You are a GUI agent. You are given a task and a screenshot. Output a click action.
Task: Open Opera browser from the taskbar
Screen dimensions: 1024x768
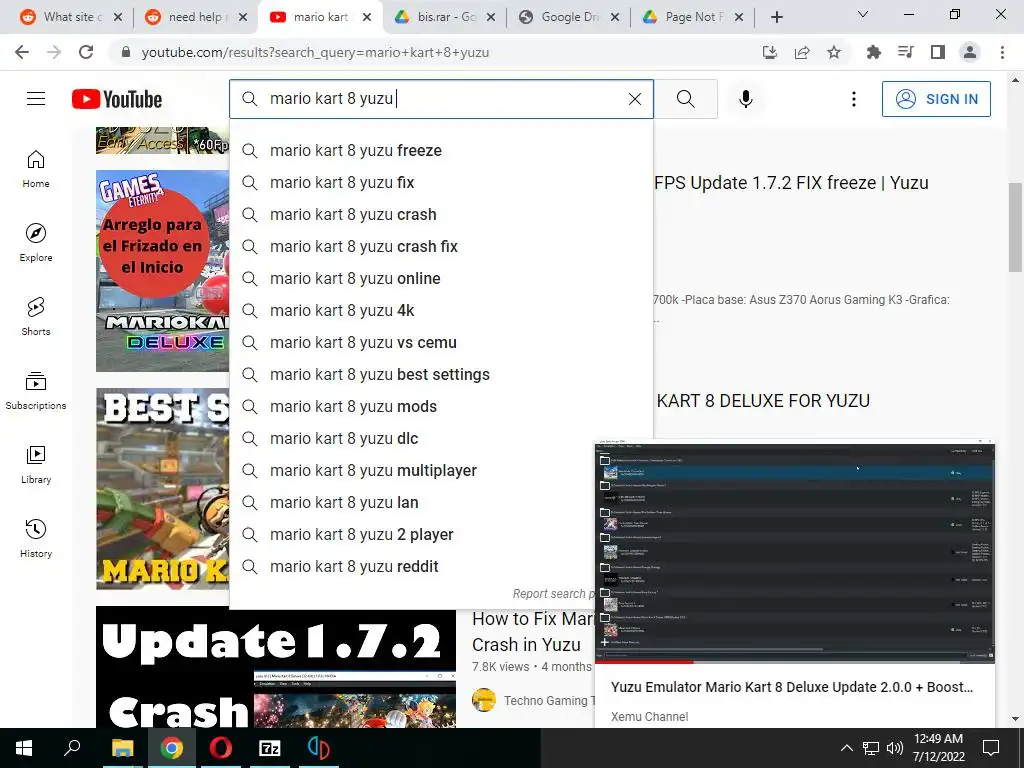click(221, 748)
